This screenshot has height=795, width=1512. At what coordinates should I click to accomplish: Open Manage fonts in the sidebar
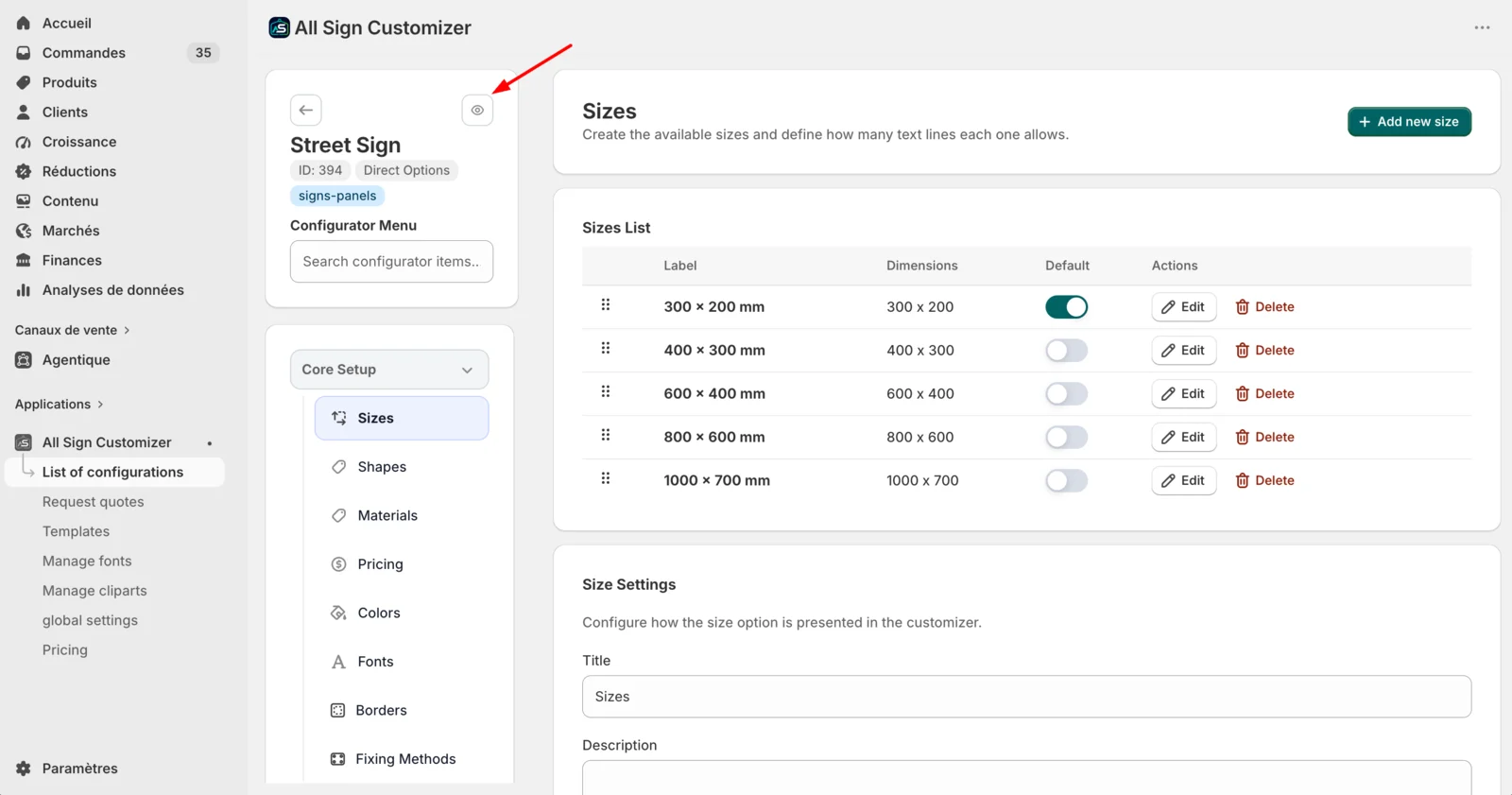tap(87, 561)
